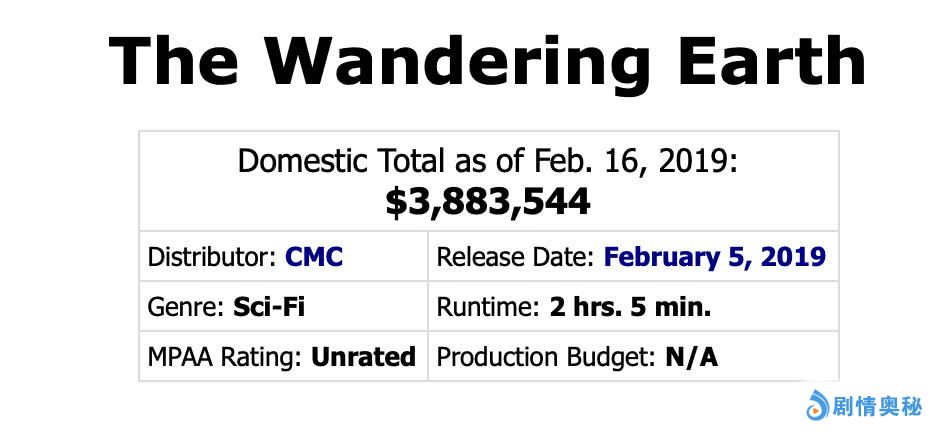The image size is (950, 436).
Task: Click the "MPAA Rating:" label
Action: (x=226, y=357)
